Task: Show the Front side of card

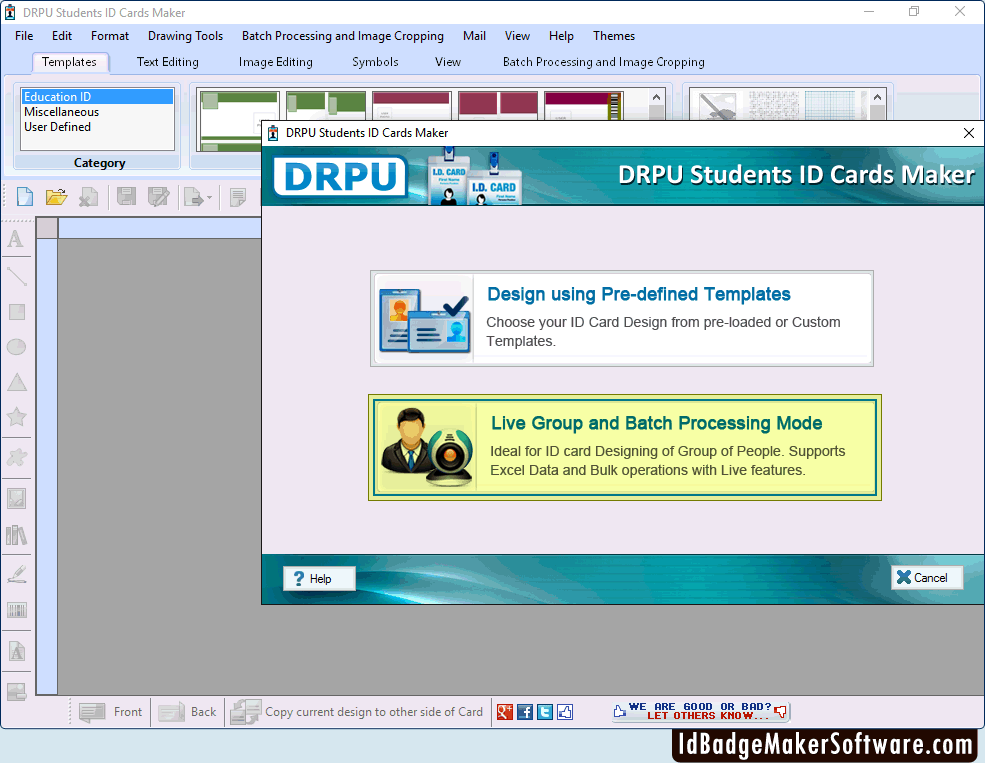Action: 111,712
